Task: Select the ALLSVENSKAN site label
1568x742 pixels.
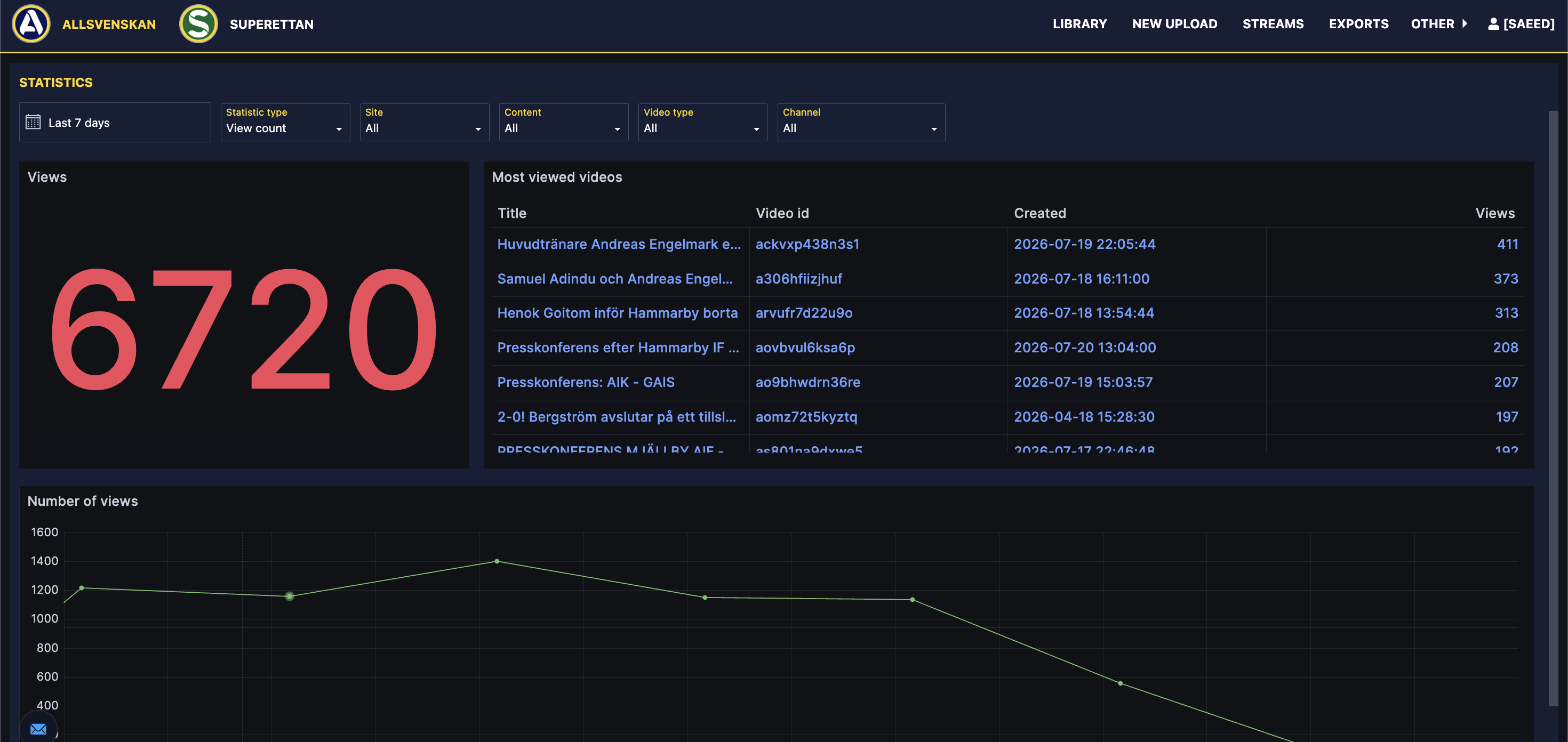Action: 109,25
